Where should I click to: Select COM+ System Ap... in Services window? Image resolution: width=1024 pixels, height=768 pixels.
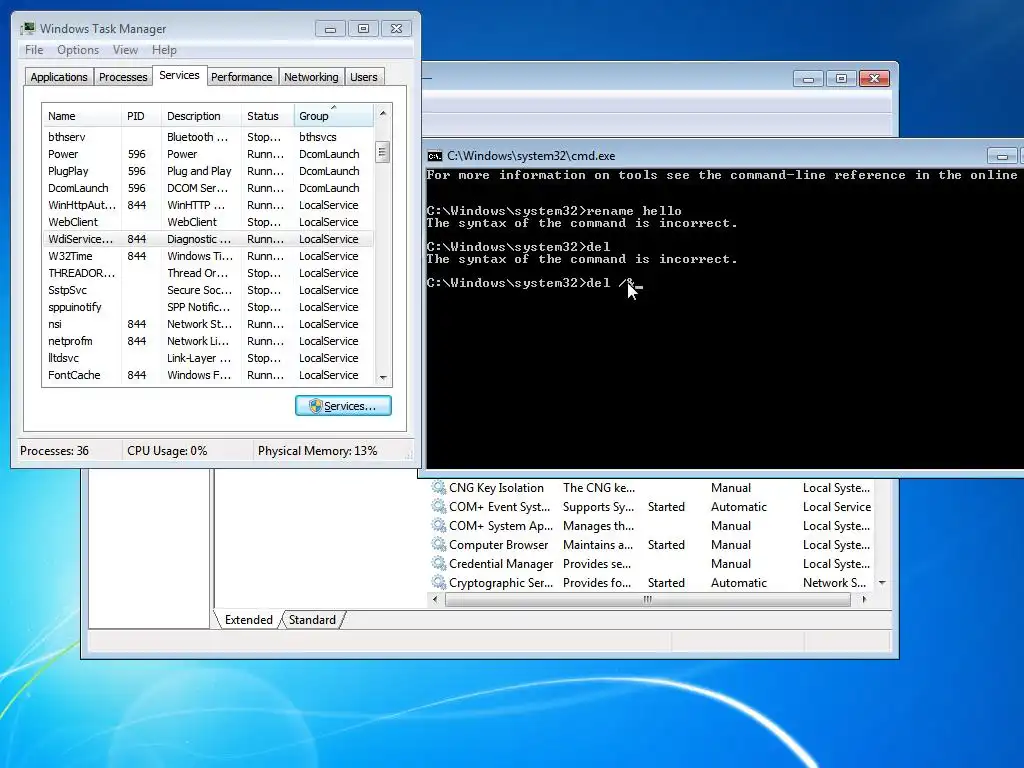tap(501, 526)
